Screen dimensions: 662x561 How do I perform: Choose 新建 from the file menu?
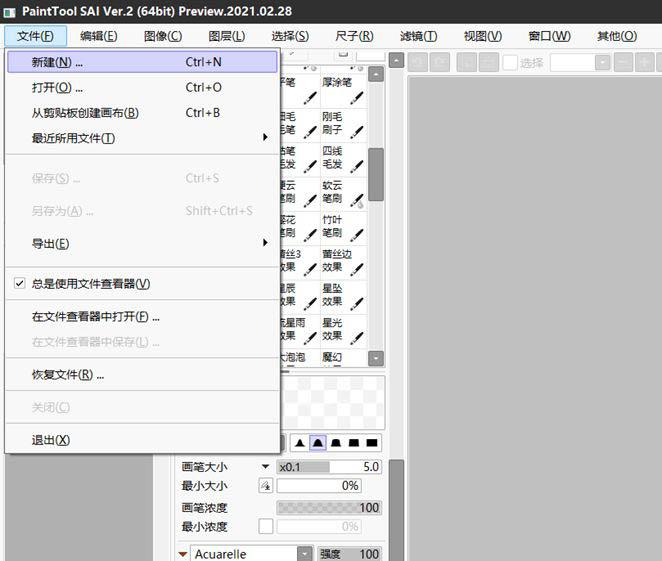142,62
